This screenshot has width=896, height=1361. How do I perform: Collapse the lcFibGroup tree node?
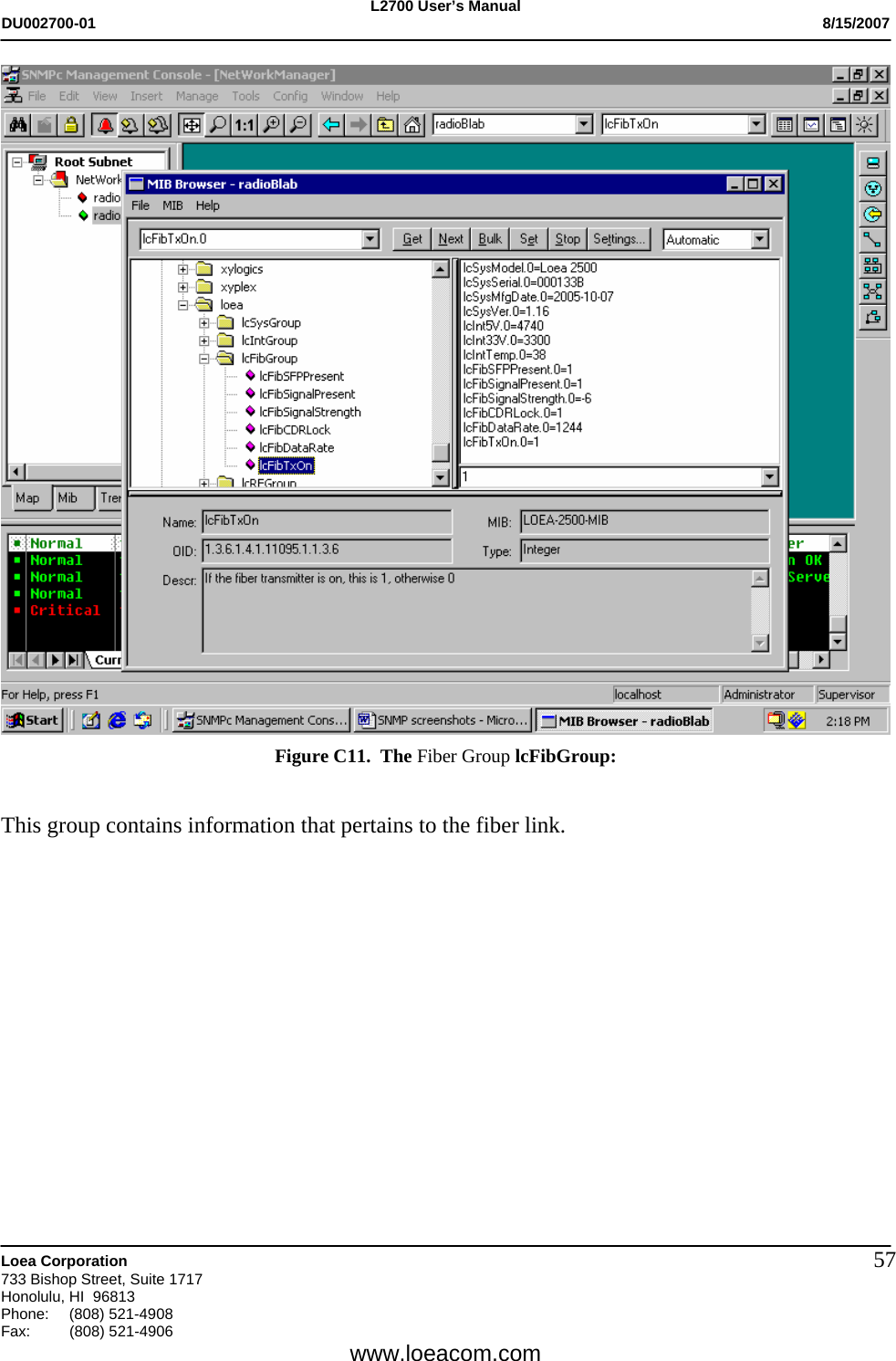tap(203, 358)
